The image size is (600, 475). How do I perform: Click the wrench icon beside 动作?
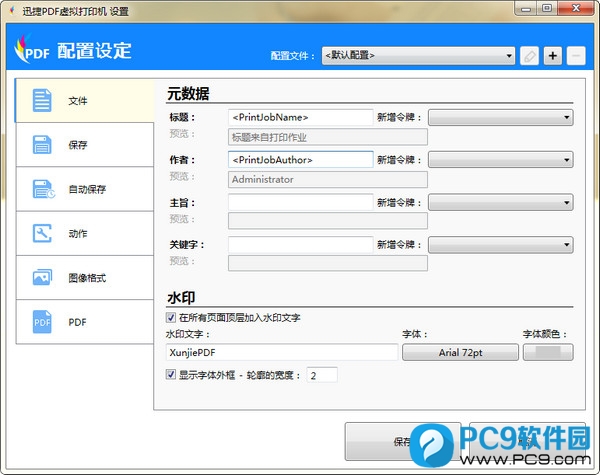point(42,233)
